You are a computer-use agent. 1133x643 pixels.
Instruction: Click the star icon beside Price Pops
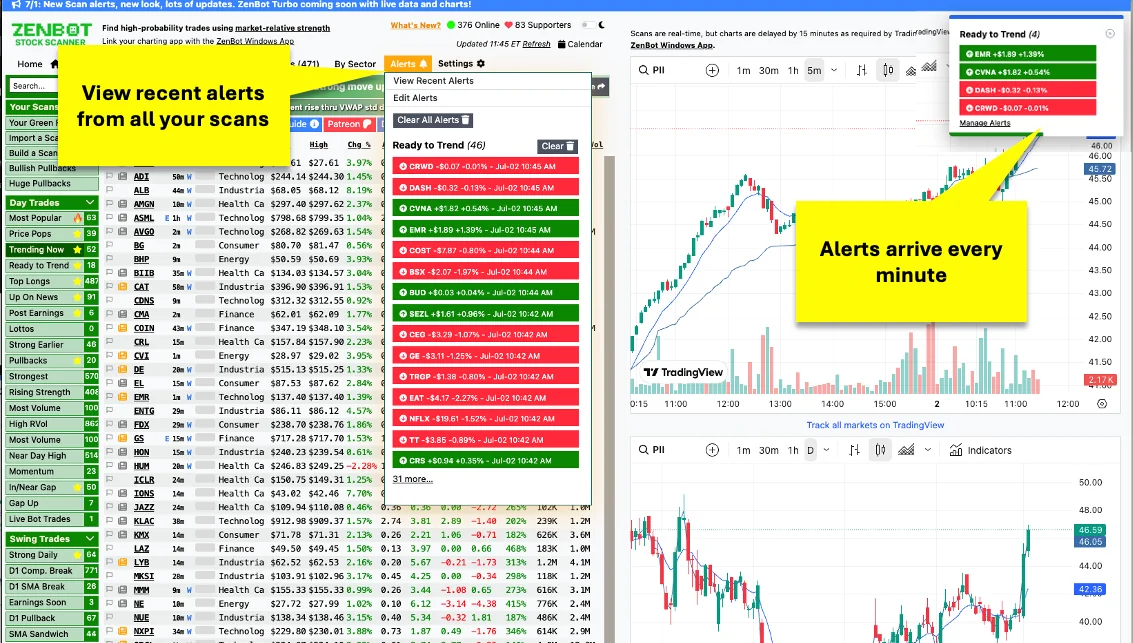[x=77, y=234]
